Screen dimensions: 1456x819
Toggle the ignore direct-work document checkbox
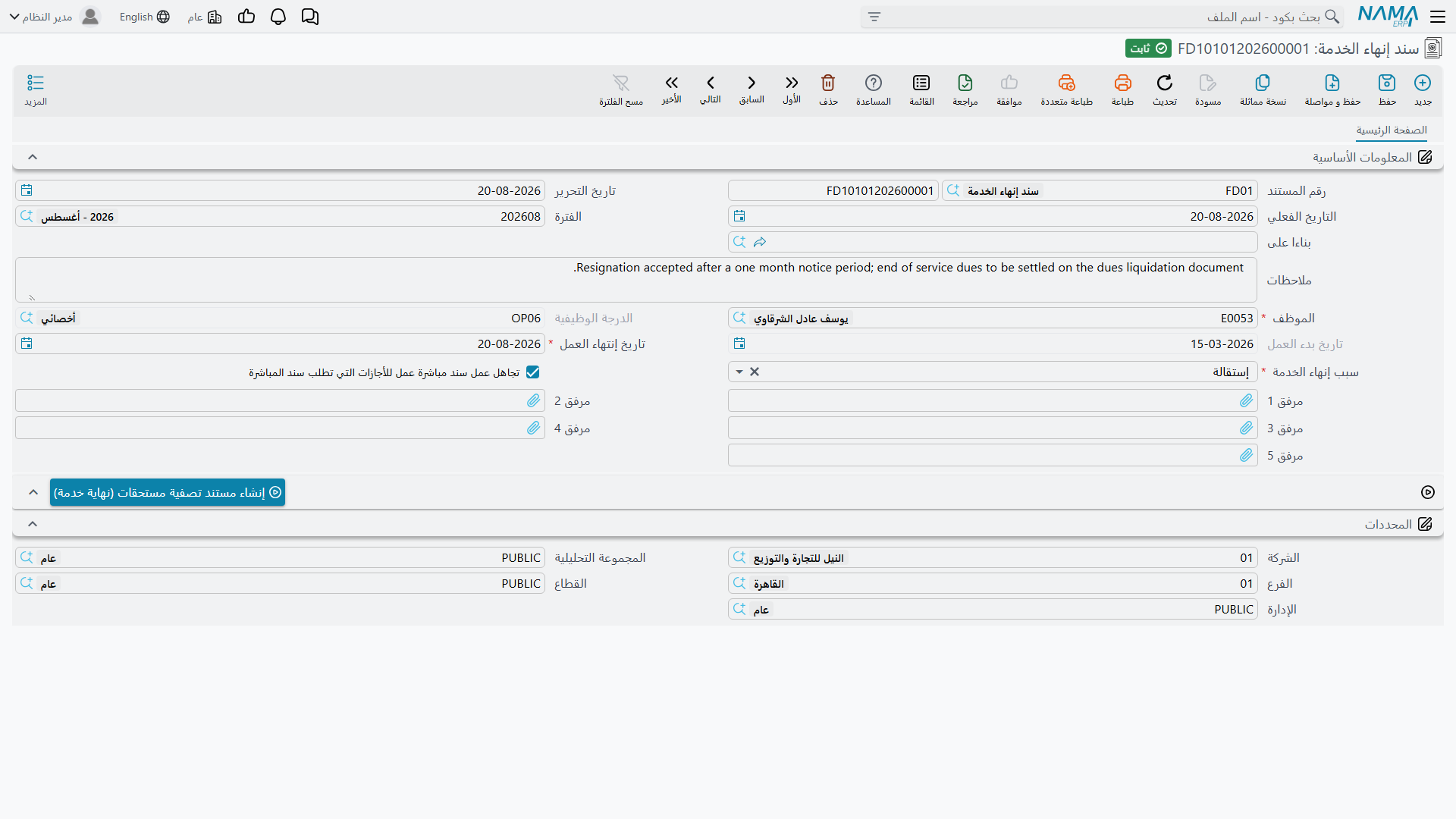coord(532,372)
